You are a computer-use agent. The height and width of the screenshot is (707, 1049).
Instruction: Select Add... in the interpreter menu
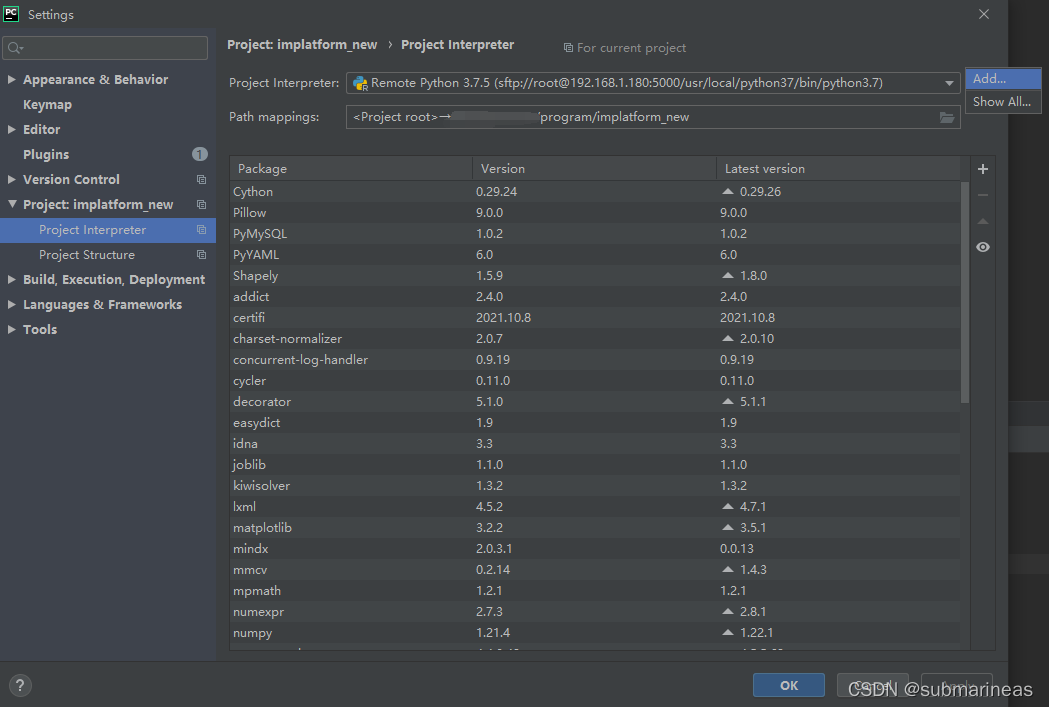[x=1003, y=79]
